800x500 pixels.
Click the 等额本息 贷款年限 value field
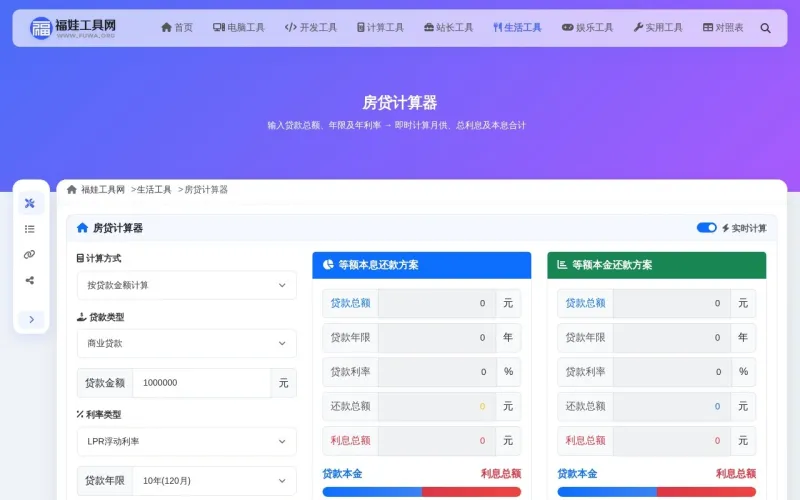(437, 337)
